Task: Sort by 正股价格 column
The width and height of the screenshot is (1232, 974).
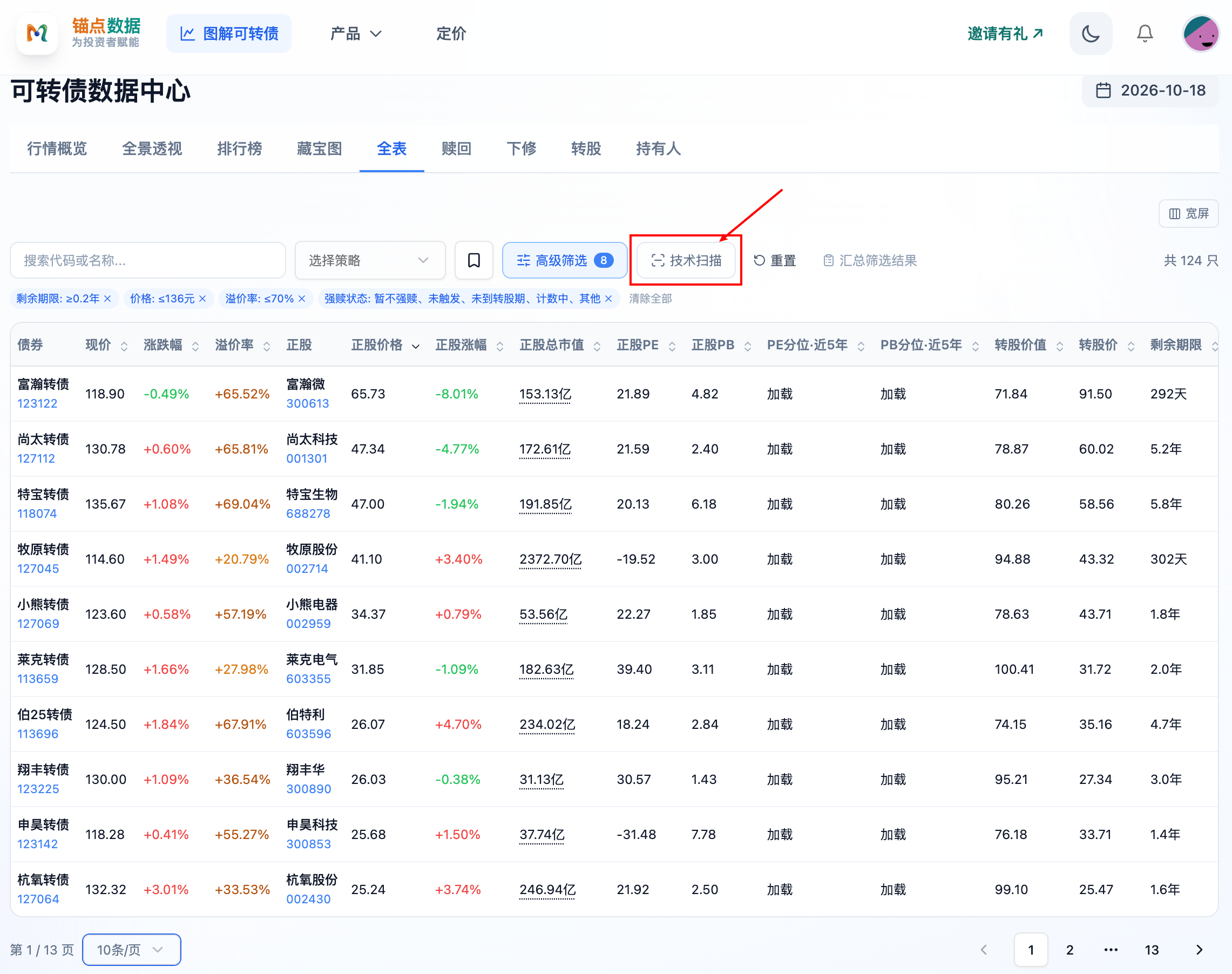Action: [x=416, y=346]
